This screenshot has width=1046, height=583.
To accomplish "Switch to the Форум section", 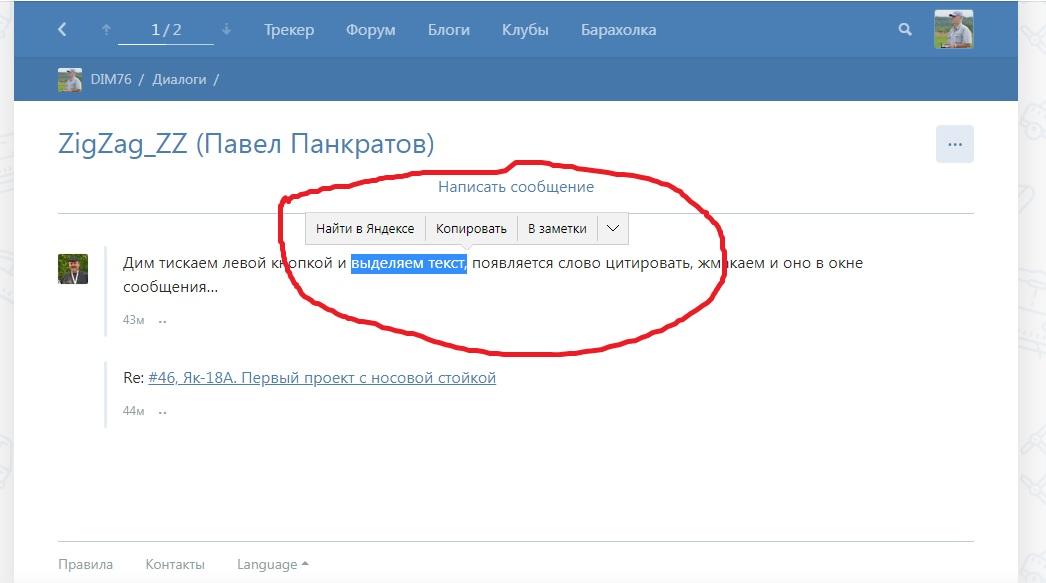I will click(x=370, y=30).
